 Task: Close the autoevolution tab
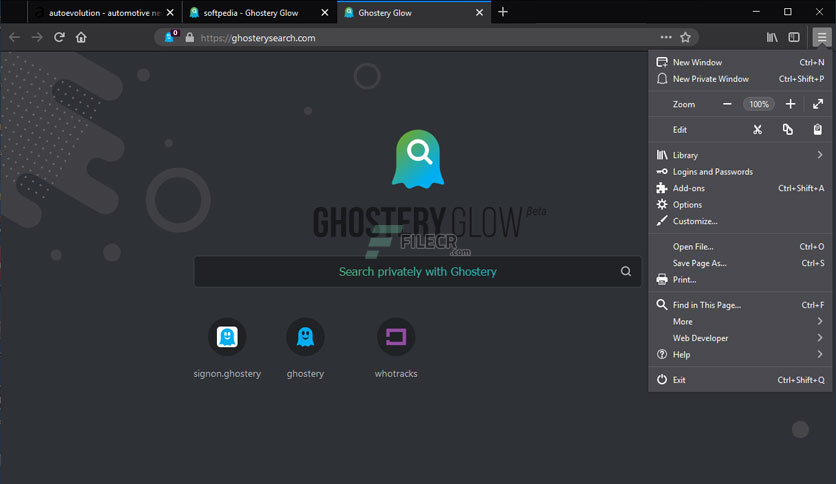pos(170,12)
